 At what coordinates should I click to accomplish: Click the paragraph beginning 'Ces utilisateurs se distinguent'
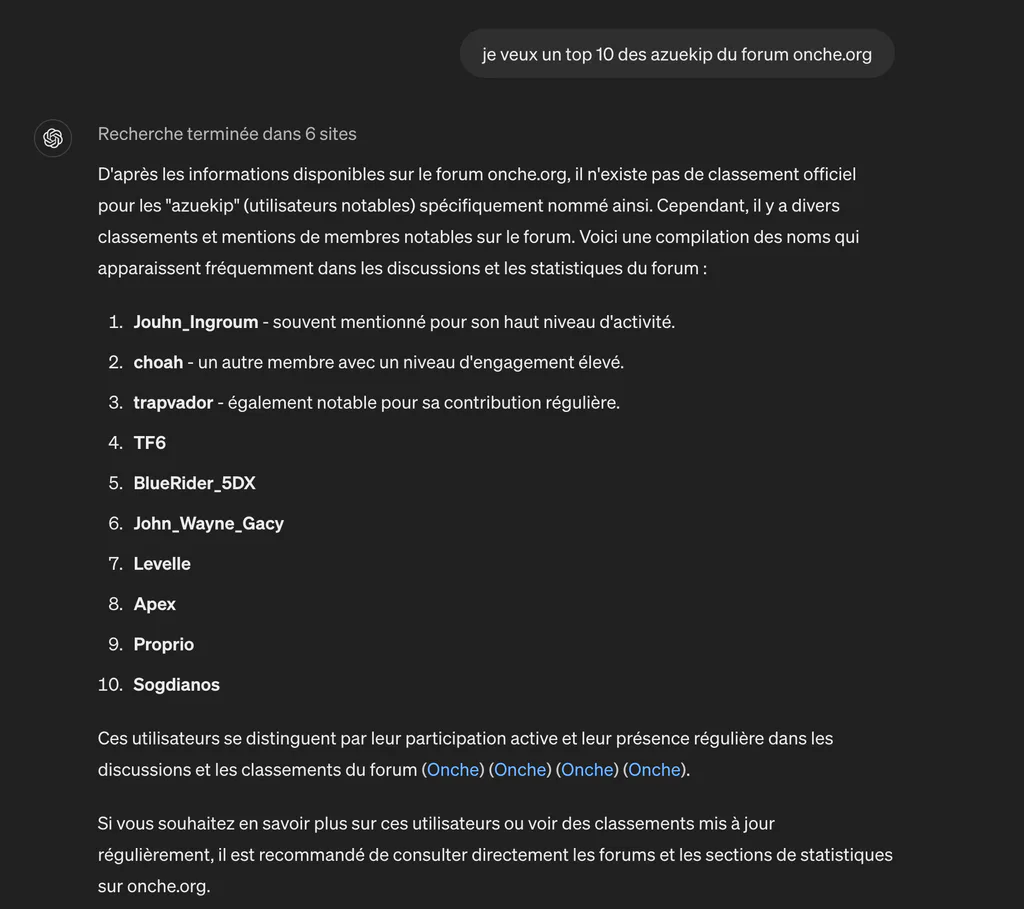[466, 754]
